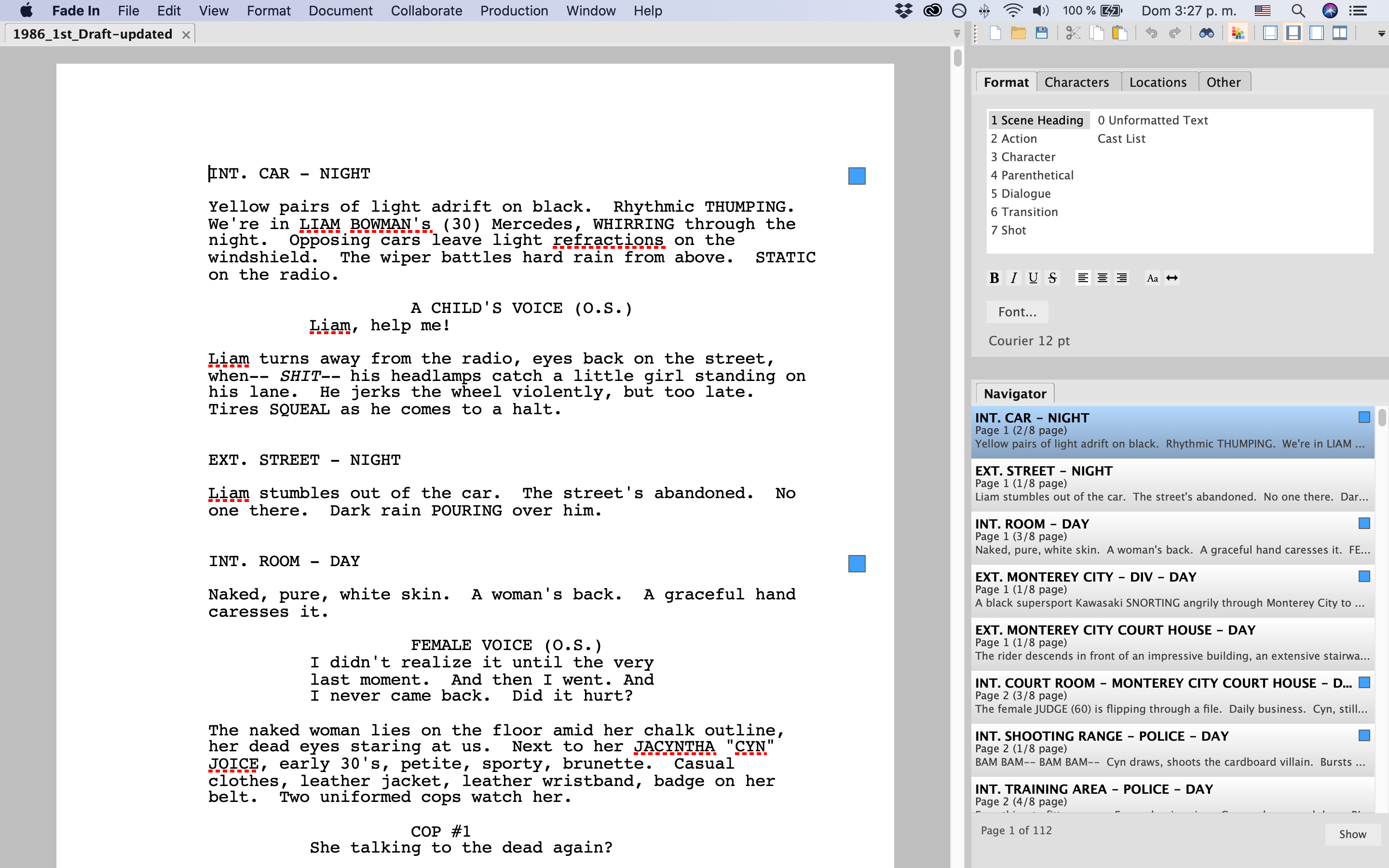Switch to the Characters tab

[1076, 82]
